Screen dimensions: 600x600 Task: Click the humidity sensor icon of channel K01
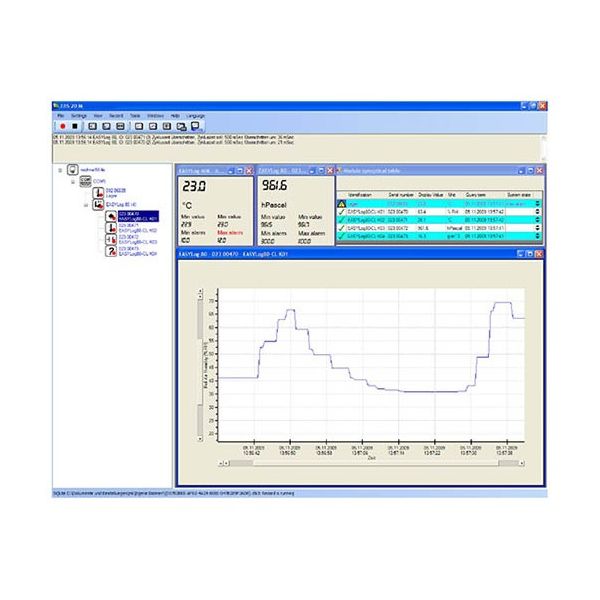[111, 216]
